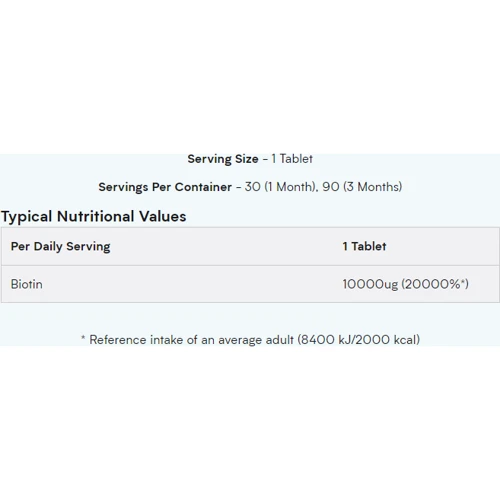Click the asterisk starting the footnote
The height and width of the screenshot is (500, 500).
(83, 338)
